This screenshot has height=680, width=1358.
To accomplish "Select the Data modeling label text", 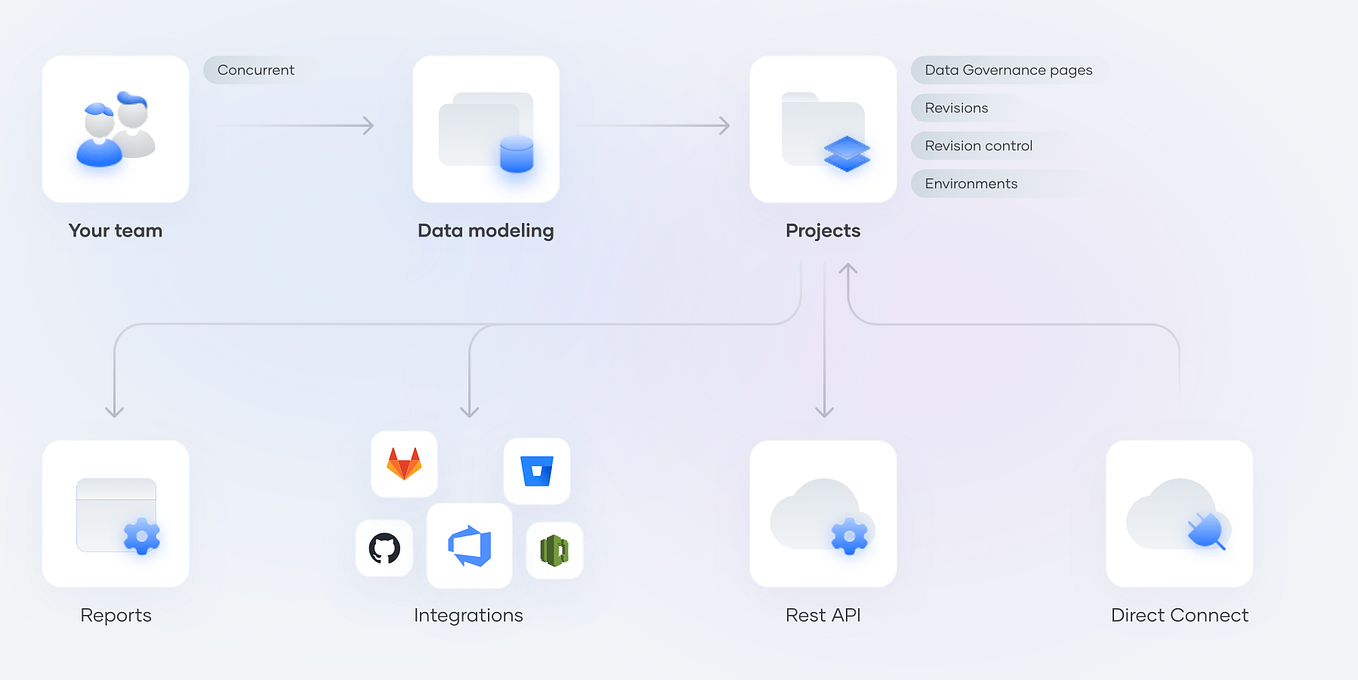I will [x=486, y=230].
